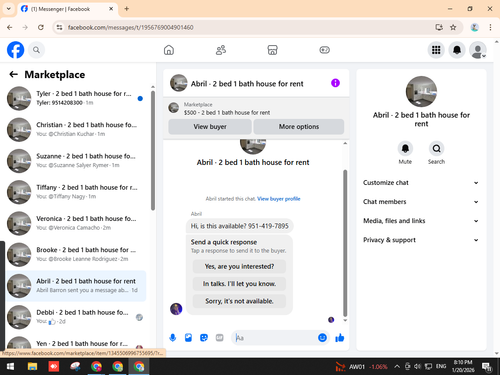Click the browser back arrow
Image resolution: width=500 pixels, height=375 pixels.
pyautogui.click(x=10, y=27)
